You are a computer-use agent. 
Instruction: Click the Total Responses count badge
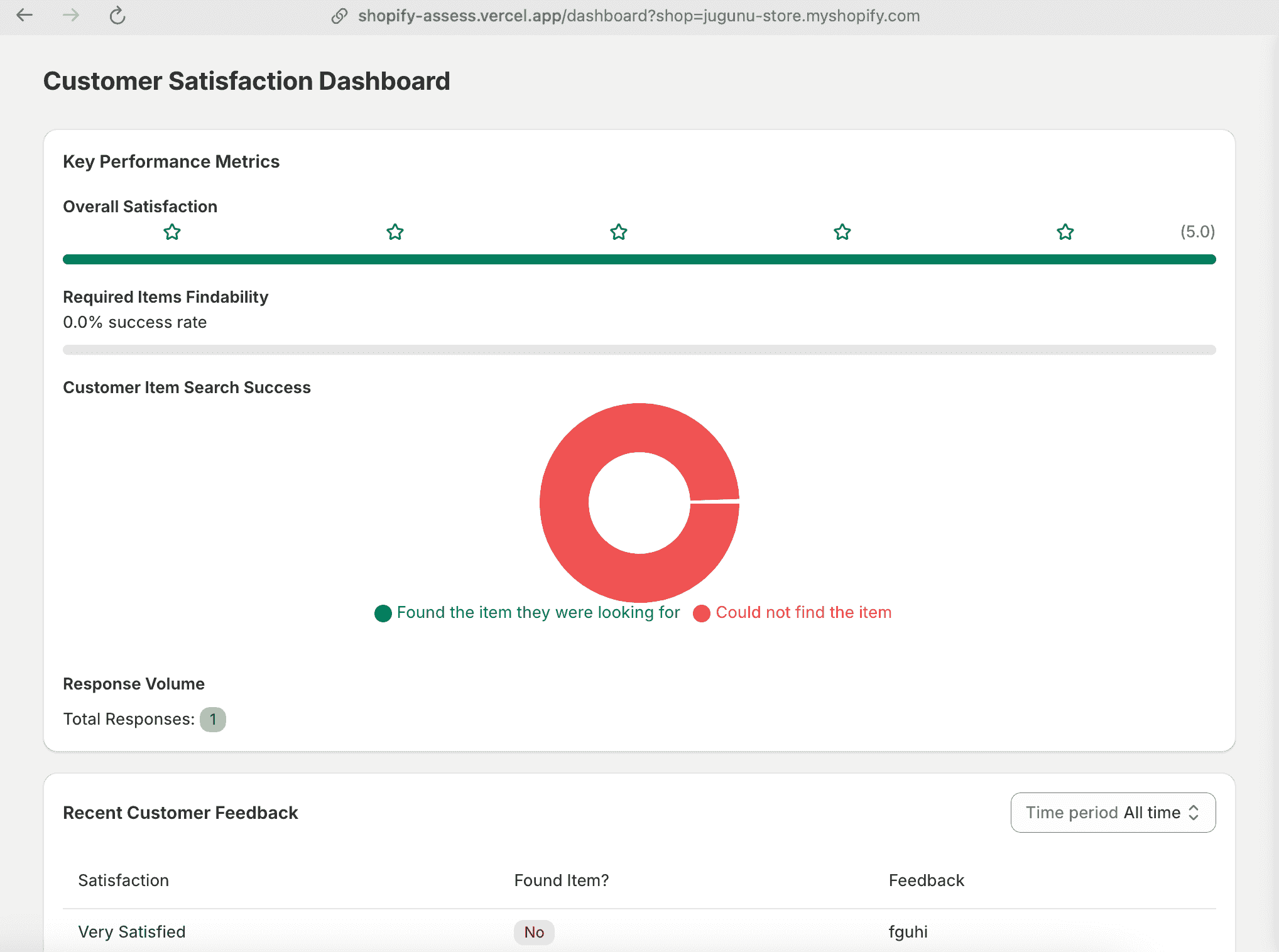tap(213, 720)
